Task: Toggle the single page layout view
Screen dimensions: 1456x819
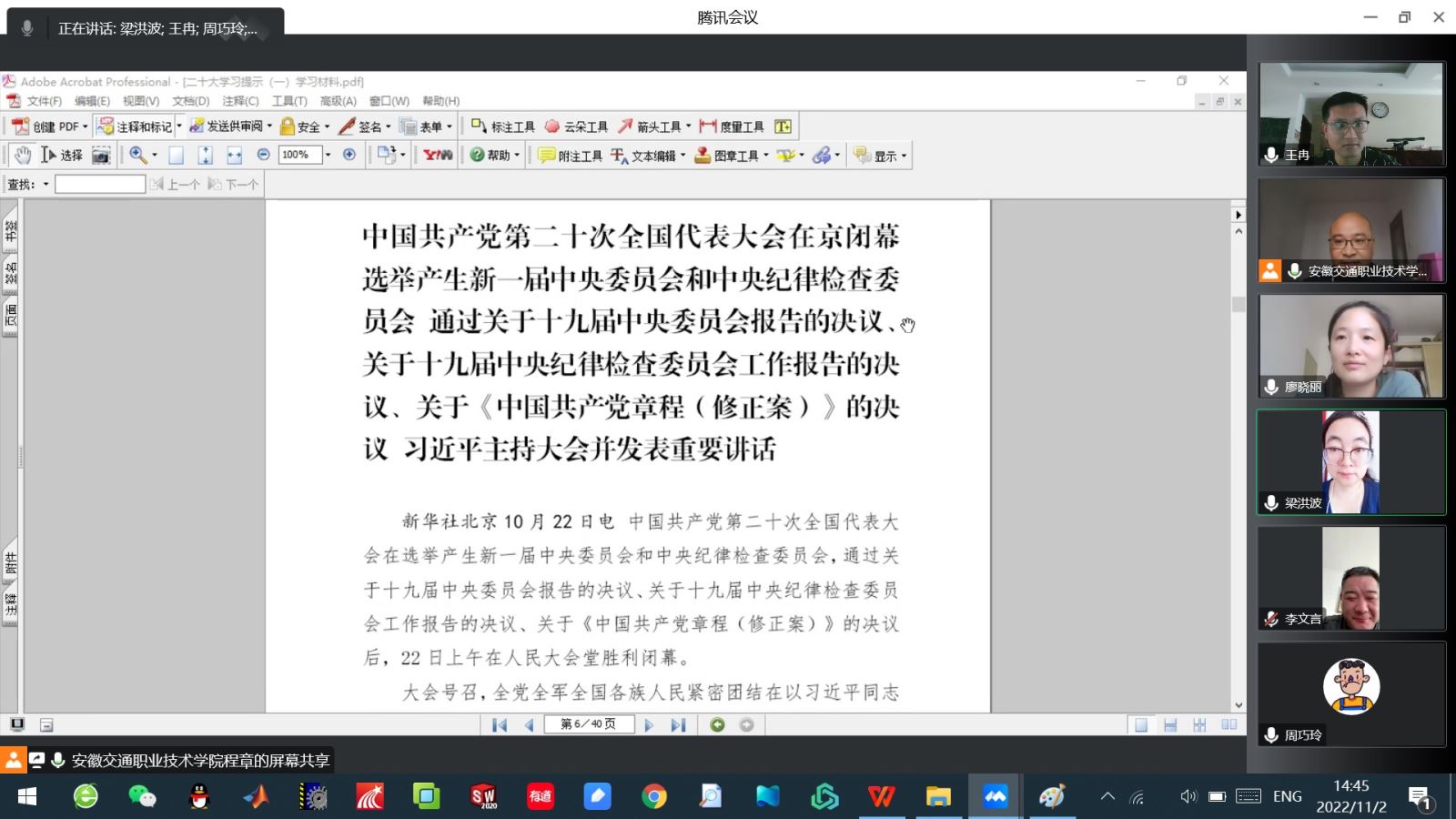Action: click(1141, 725)
